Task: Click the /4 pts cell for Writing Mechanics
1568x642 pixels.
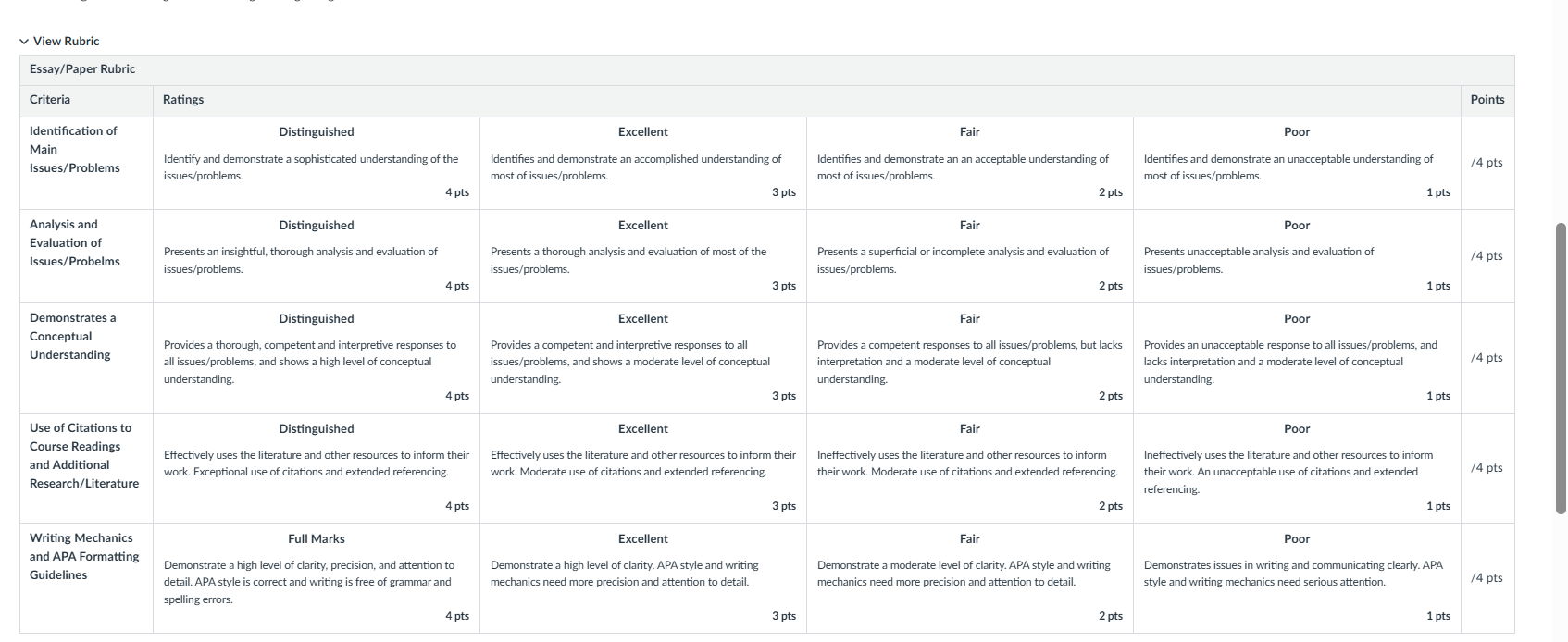Action: coord(1487,578)
